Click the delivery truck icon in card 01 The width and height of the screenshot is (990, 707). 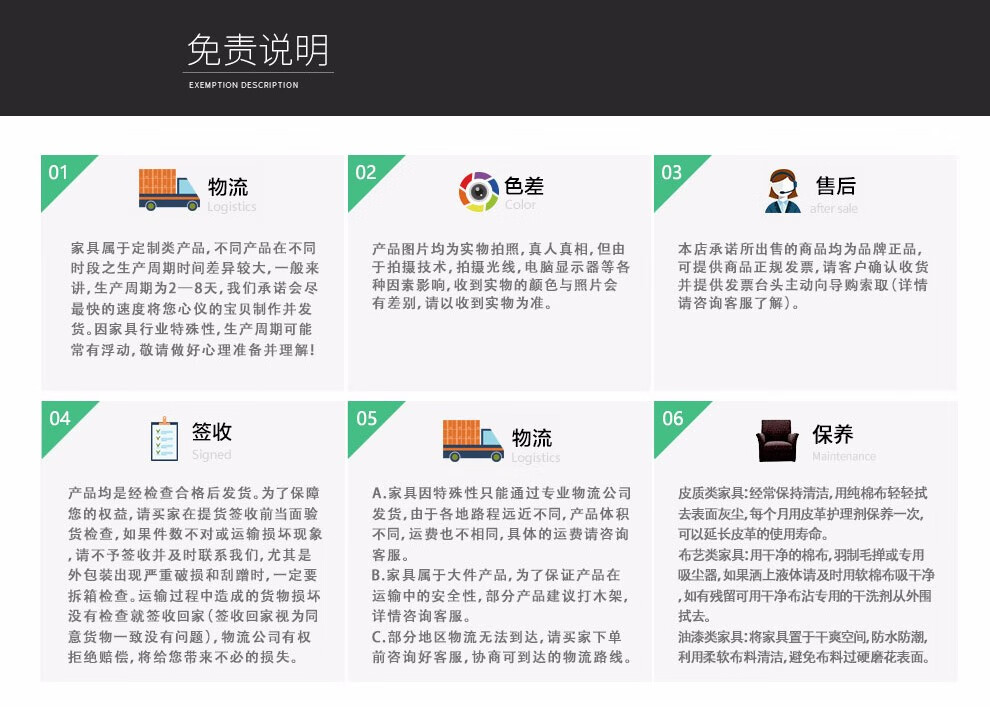(169, 190)
